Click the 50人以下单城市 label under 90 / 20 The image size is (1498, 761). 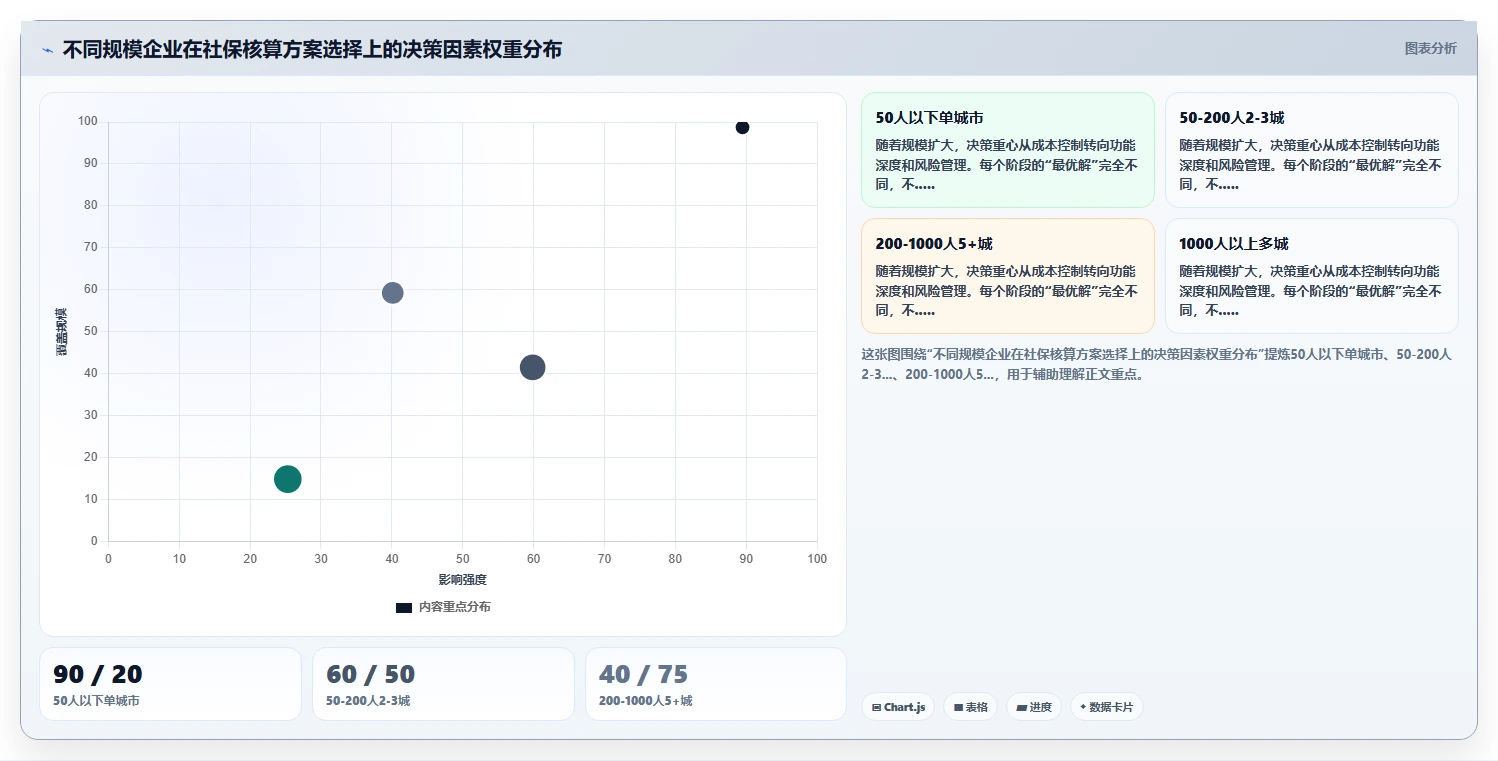point(96,701)
